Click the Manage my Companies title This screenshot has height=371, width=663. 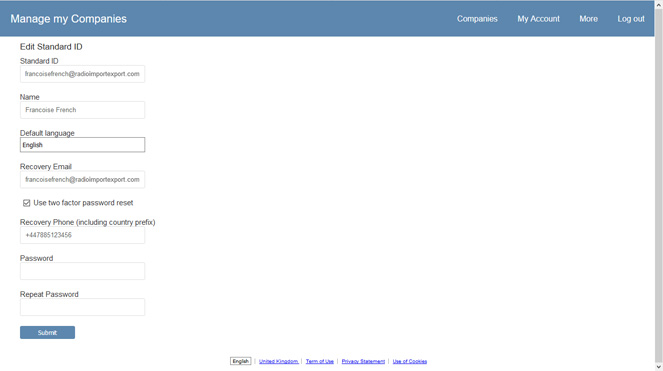click(x=68, y=19)
